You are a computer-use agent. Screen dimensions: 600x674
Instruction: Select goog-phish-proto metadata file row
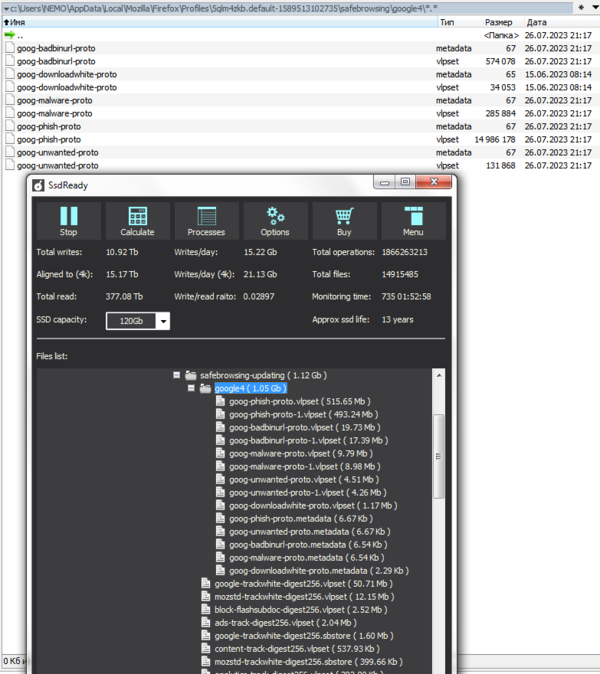(299, 126)
